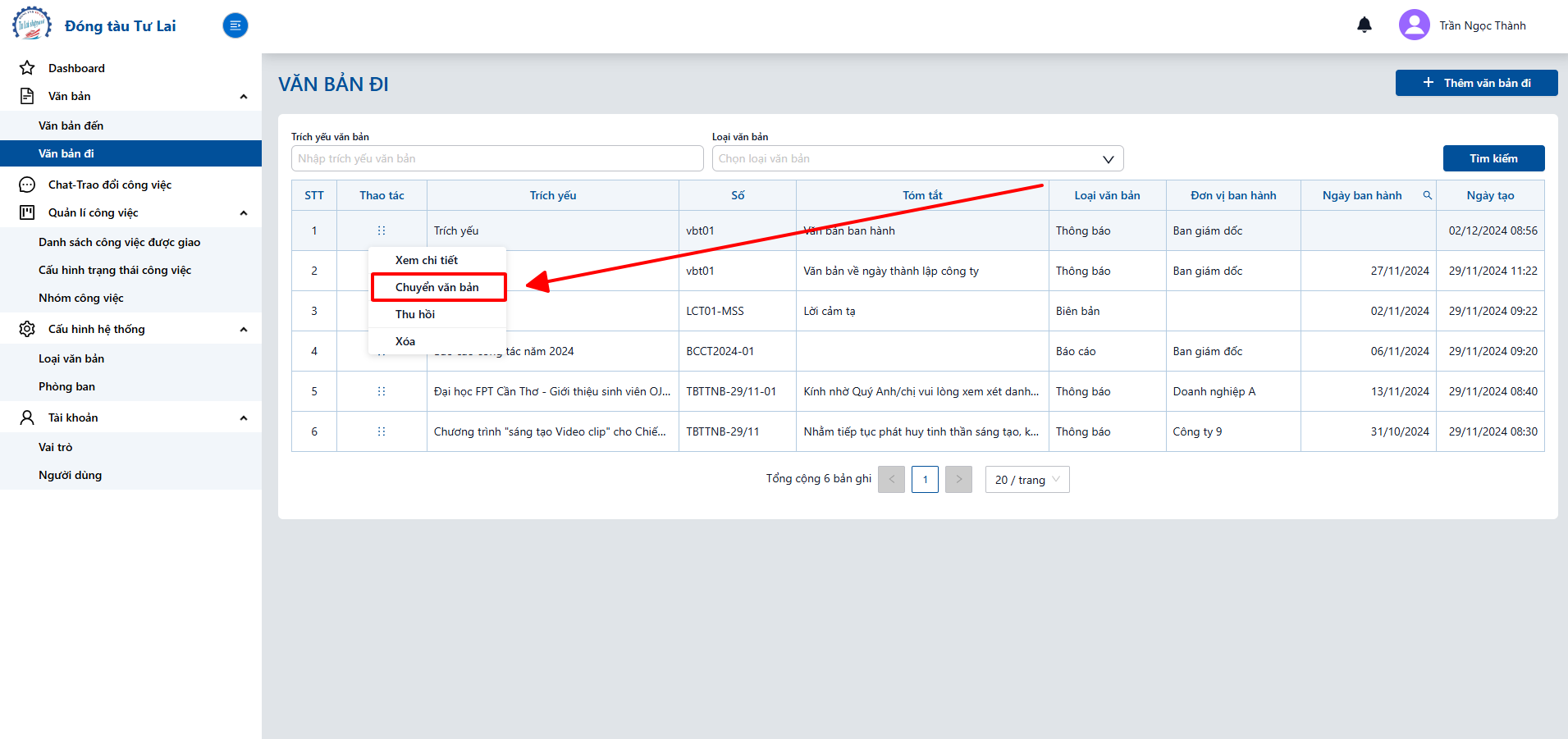Sort by Ngày ban hành column header
Image resolution: width=1568 pixels, height=739 pixels.
click(x=1362, y=195)
